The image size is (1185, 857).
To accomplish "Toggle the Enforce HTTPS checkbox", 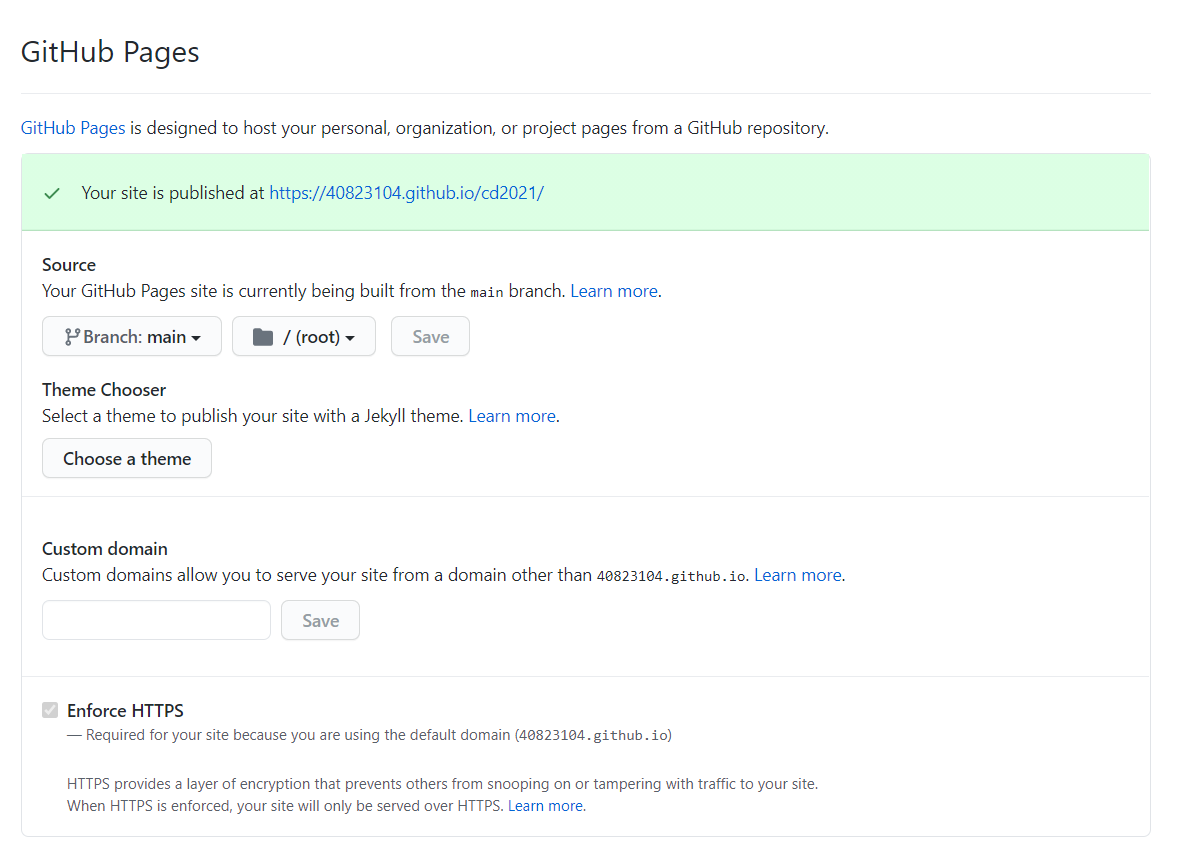I will (x=50, y=710).
